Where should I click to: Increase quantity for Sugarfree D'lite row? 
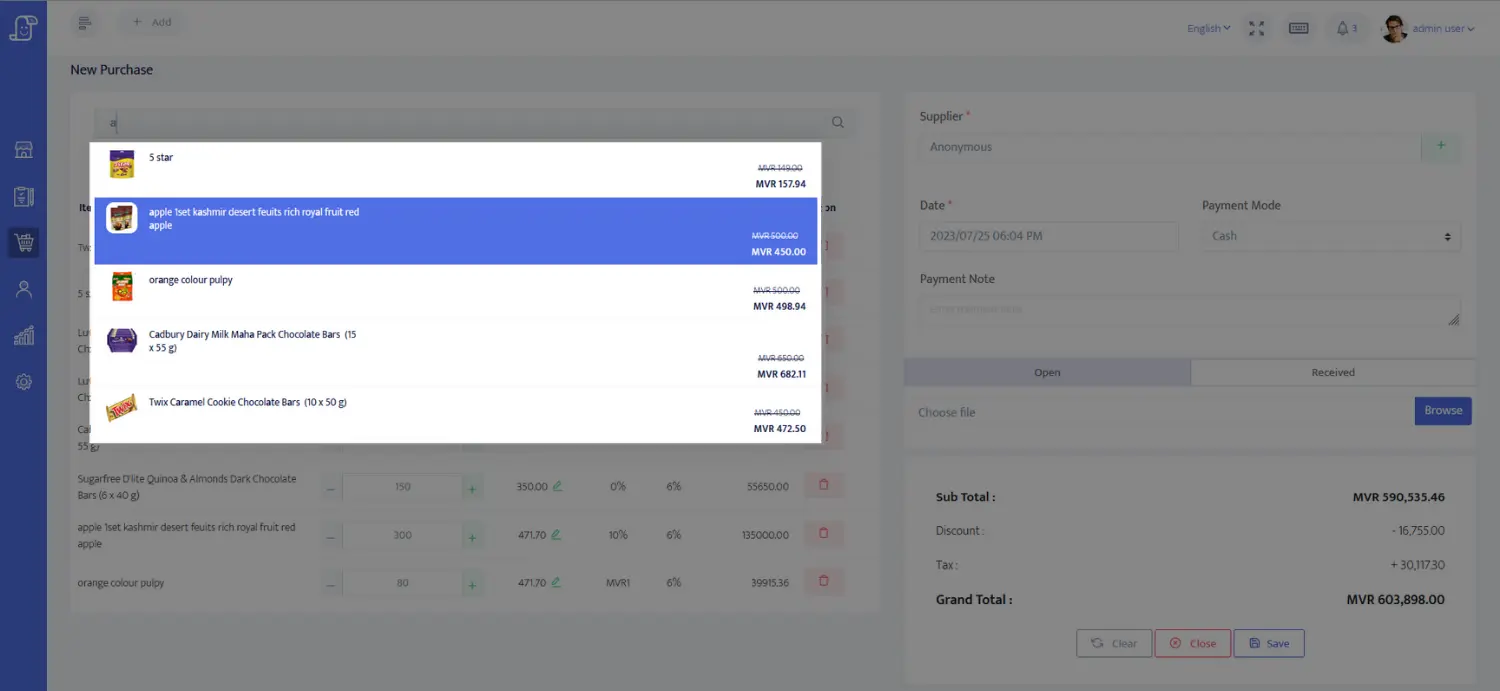point(473,488)
